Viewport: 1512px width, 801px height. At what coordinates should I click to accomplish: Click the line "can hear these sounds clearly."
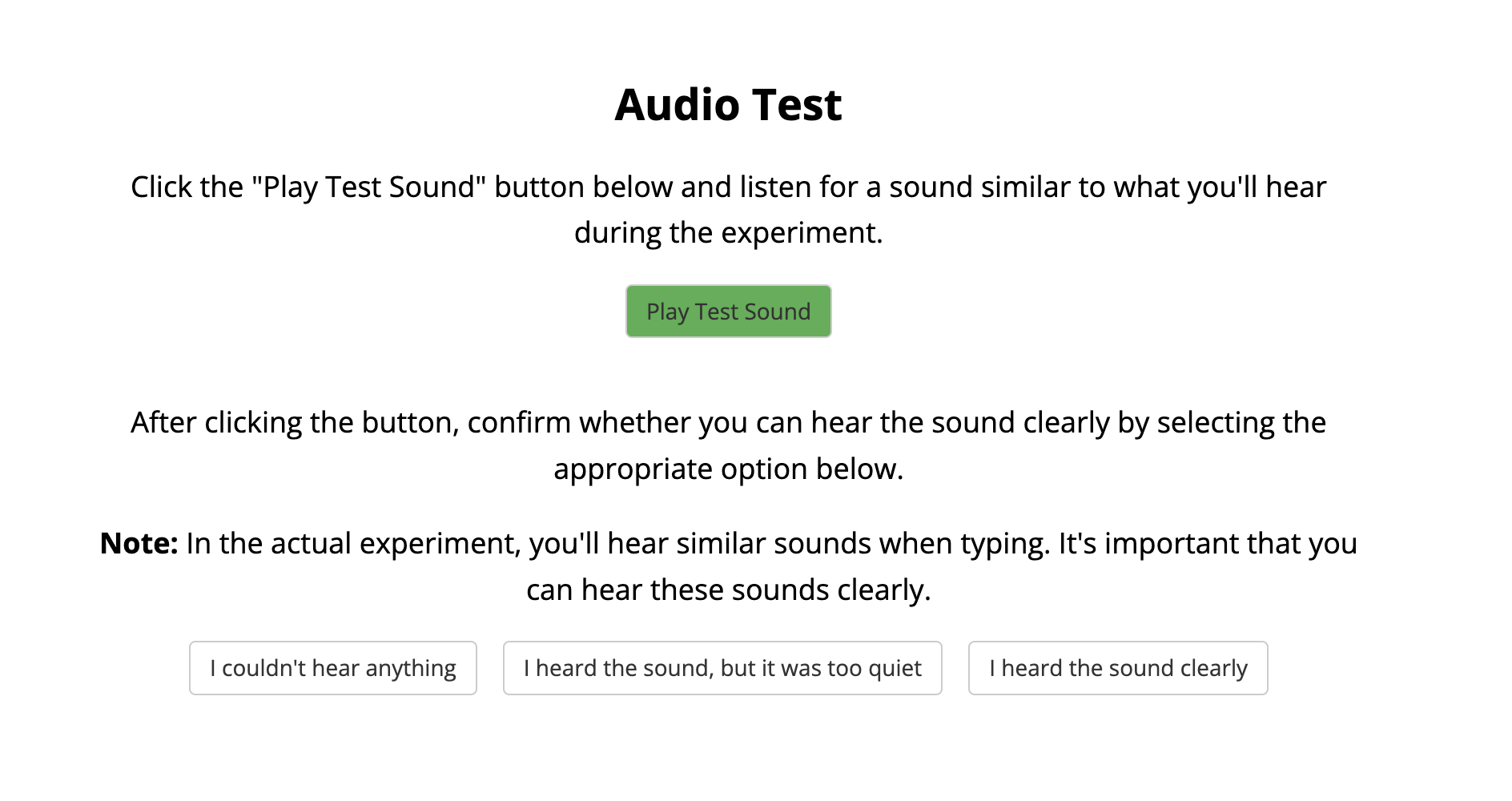click(728, 590)
